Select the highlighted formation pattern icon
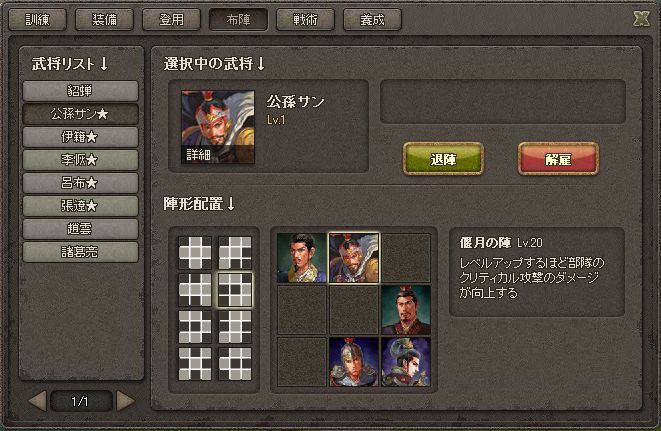 tap(235, 290)
